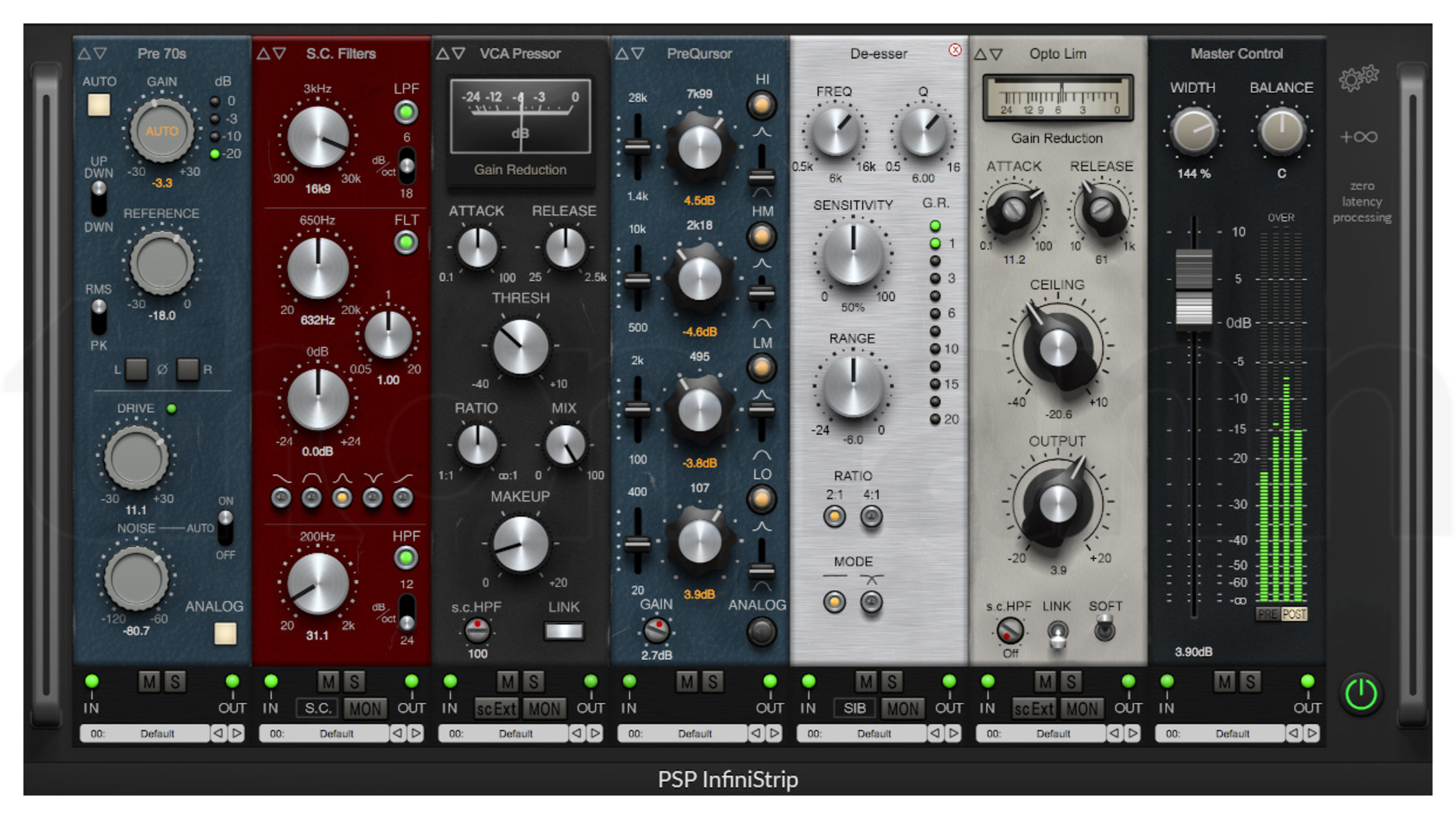
Task: Click the infinity latency icon
Action: [1359, 137]
